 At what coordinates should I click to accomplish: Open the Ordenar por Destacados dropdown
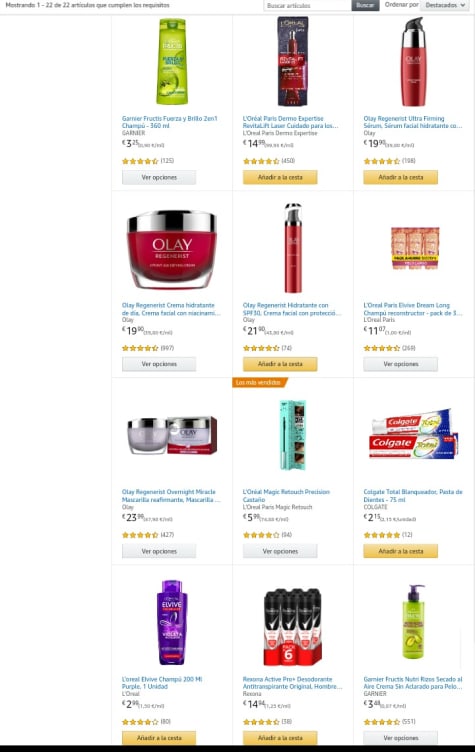445,5
